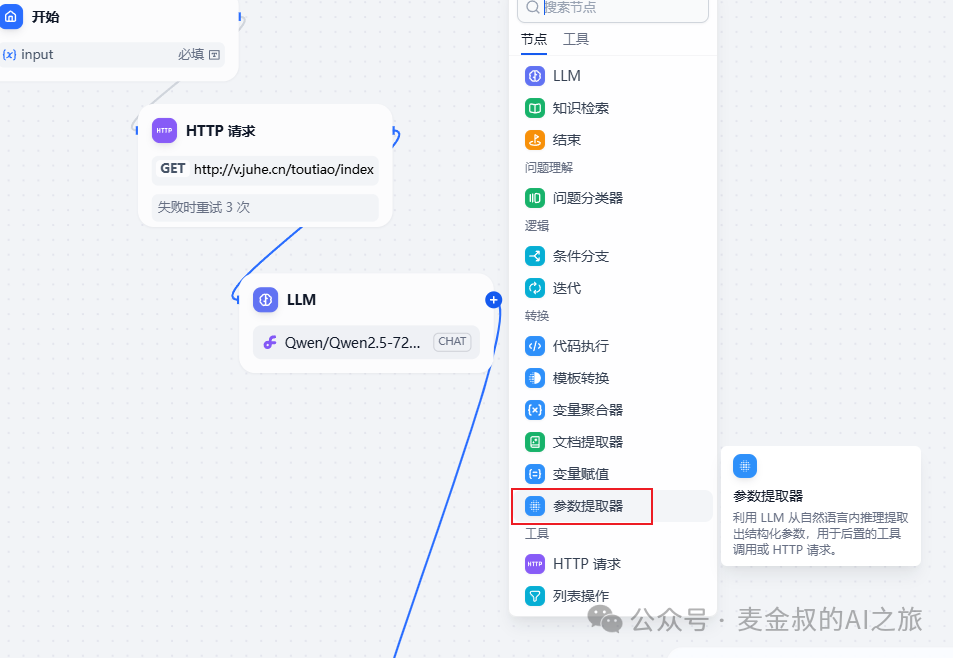
Task: Click the 参数提取器 icon in the list
Action: 535,505
